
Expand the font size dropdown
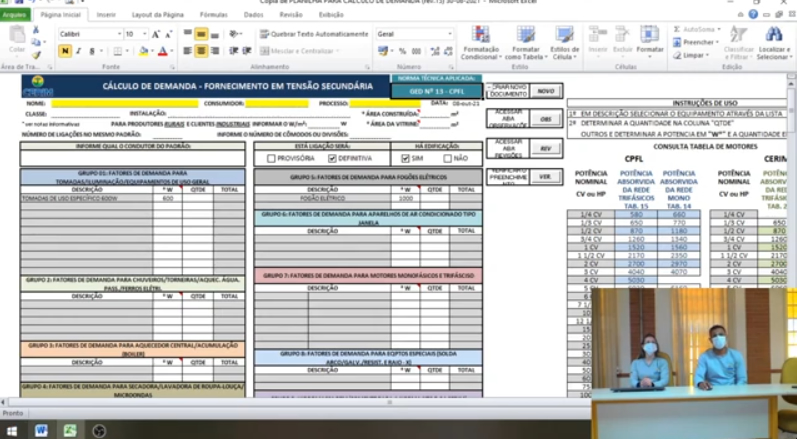144,34
